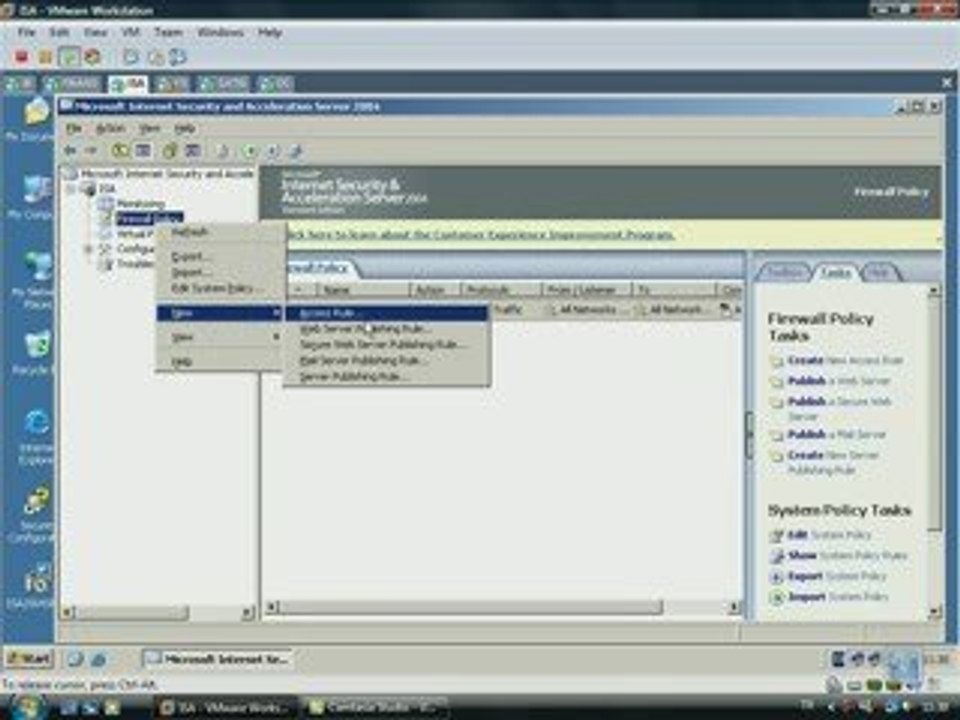
Task: Click the My Network Places desktop icon
Action: (x=37, y=268)
